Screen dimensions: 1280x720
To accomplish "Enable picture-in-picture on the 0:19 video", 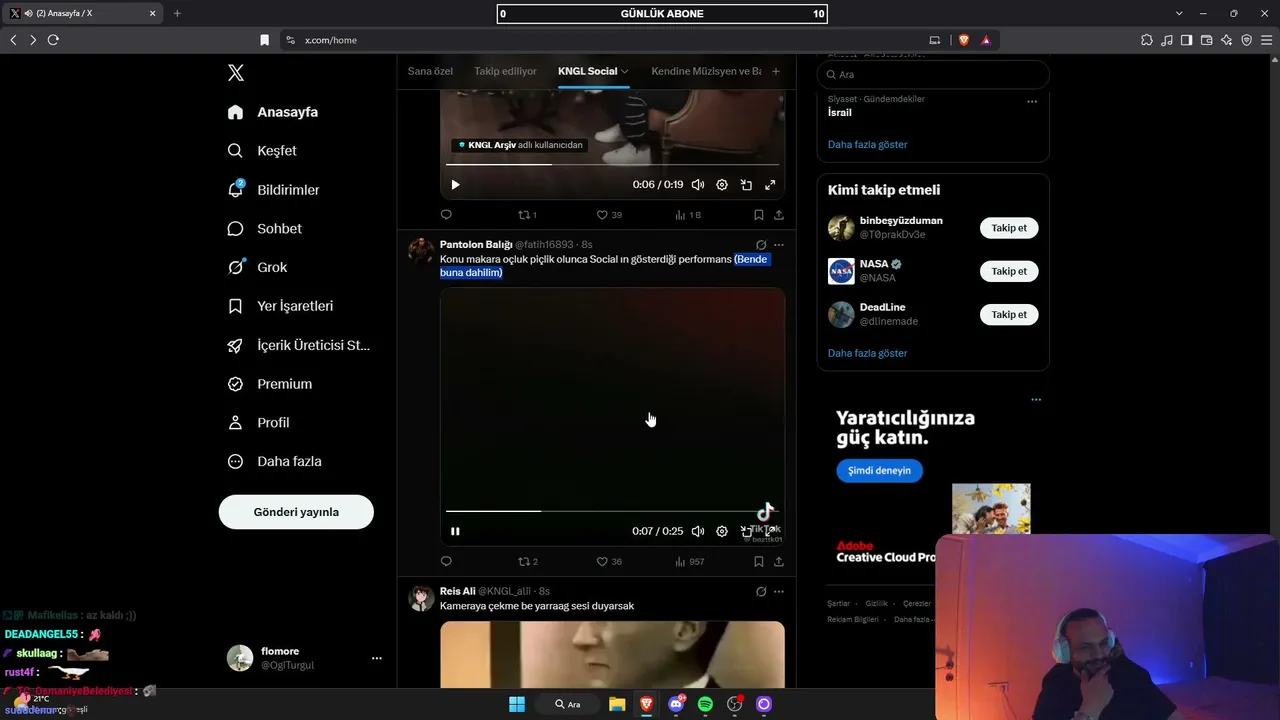I will [x=746, y=185].
